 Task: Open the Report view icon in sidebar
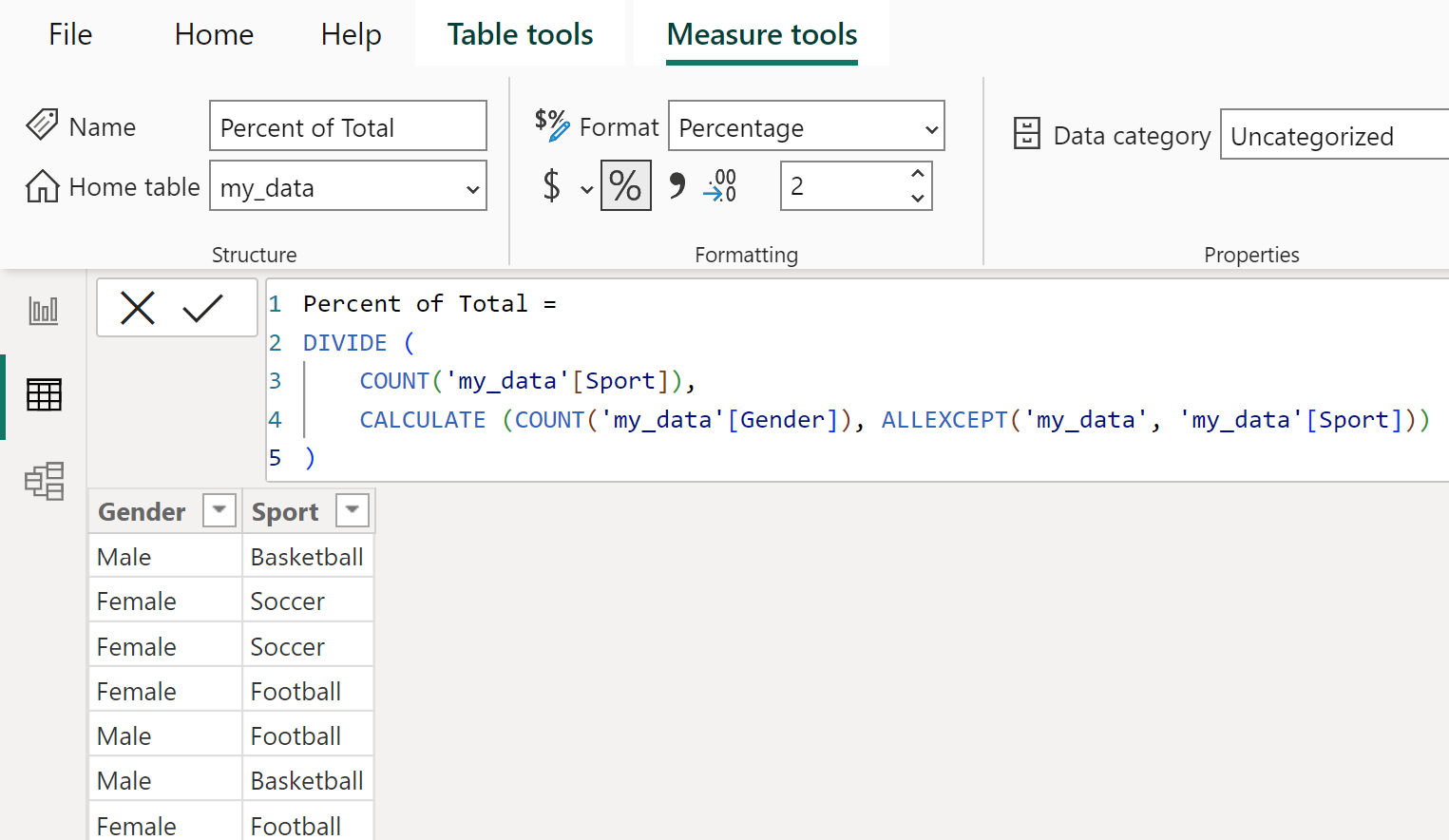tap(44, 311)
